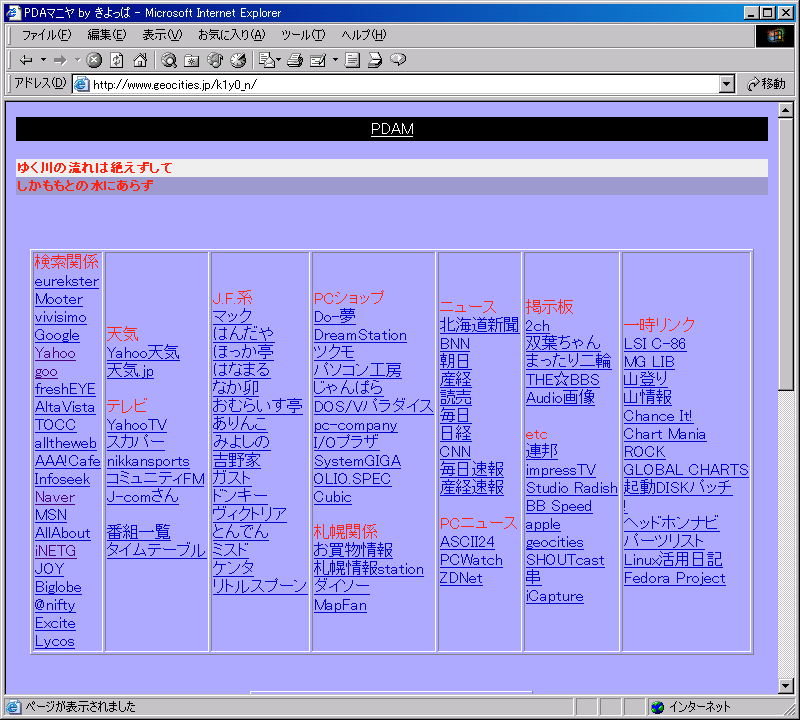Click the Forward arrow button
Viewport: 800px width, 720px height.
coord(60,60)
